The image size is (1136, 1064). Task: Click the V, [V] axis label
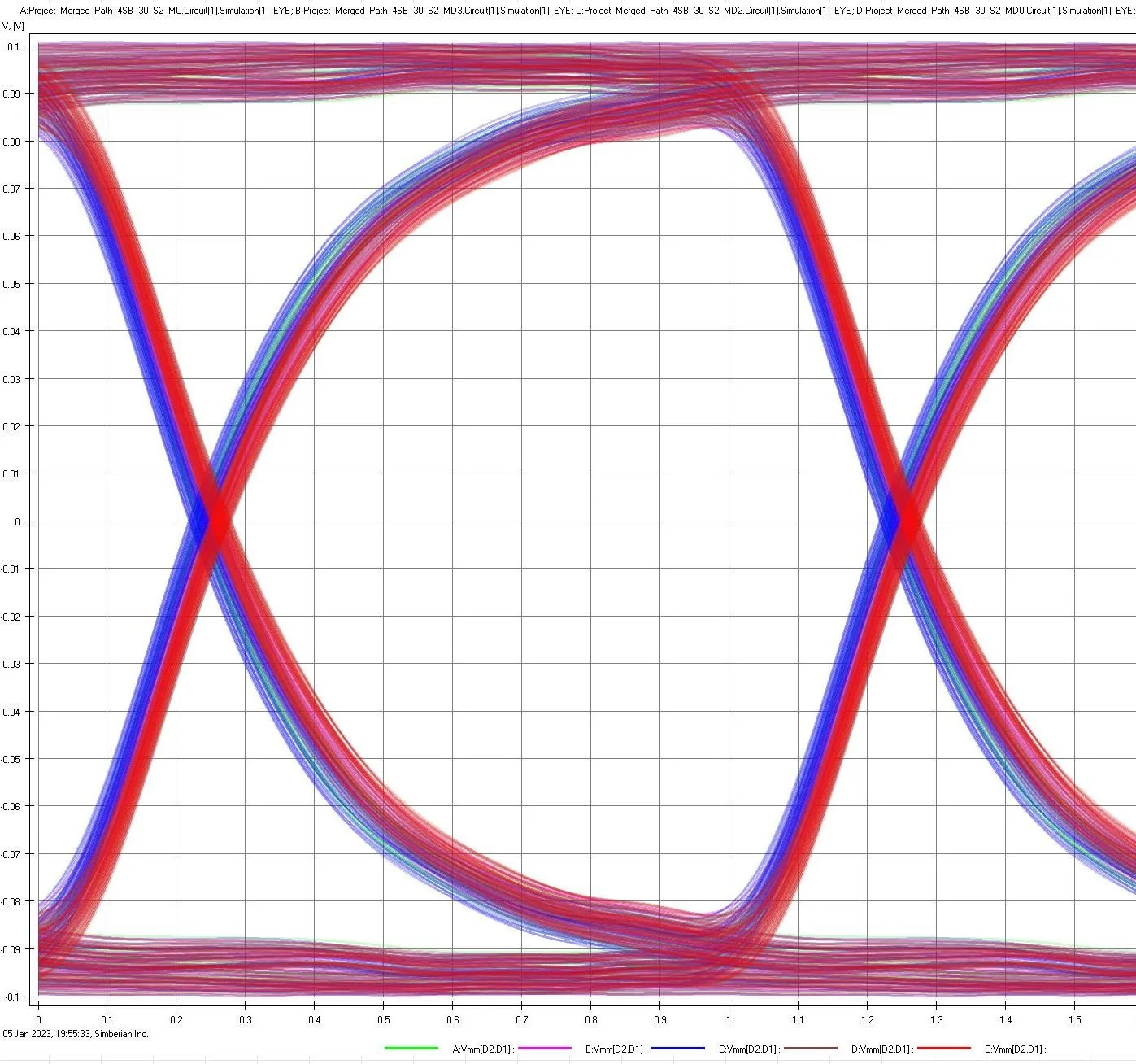click(13, 26)
